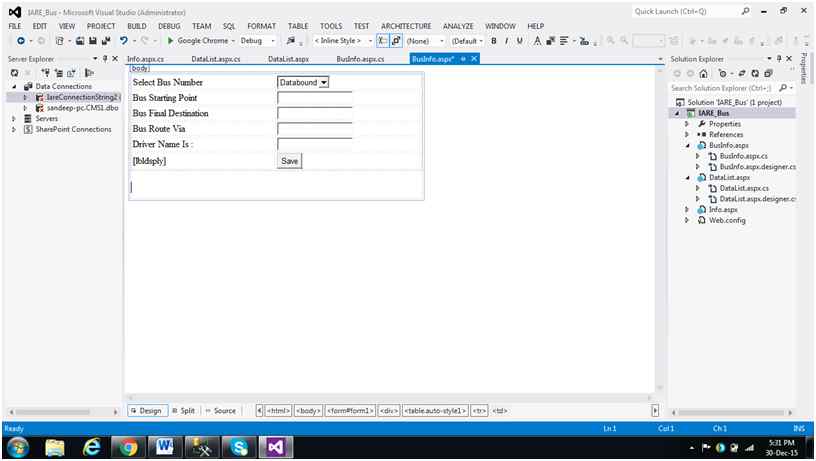Viewport: 816px width, 461px height.
Task: Click the New Project toolbar icon
Action: (60, 41)
